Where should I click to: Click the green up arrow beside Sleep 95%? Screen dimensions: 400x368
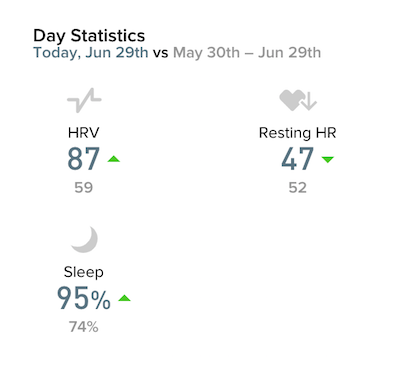(x=125, y=298)
